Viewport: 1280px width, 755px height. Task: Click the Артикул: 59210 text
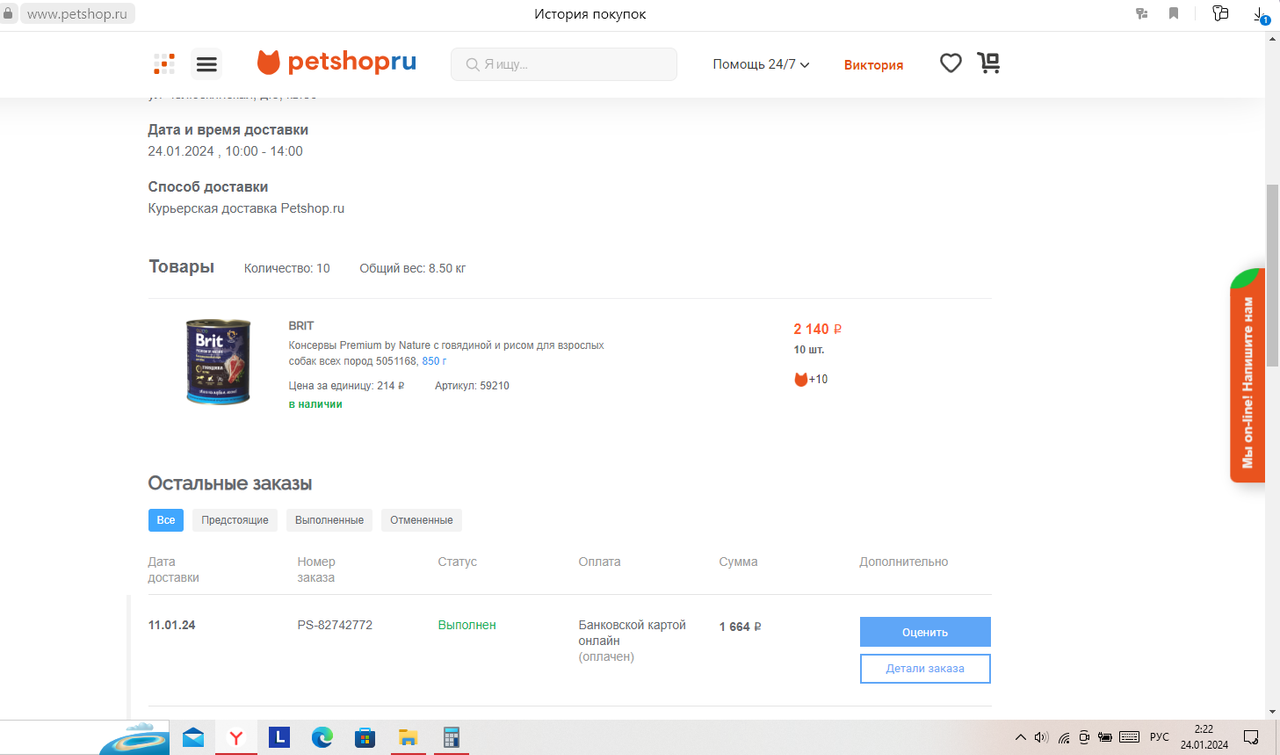coord(472,386)
